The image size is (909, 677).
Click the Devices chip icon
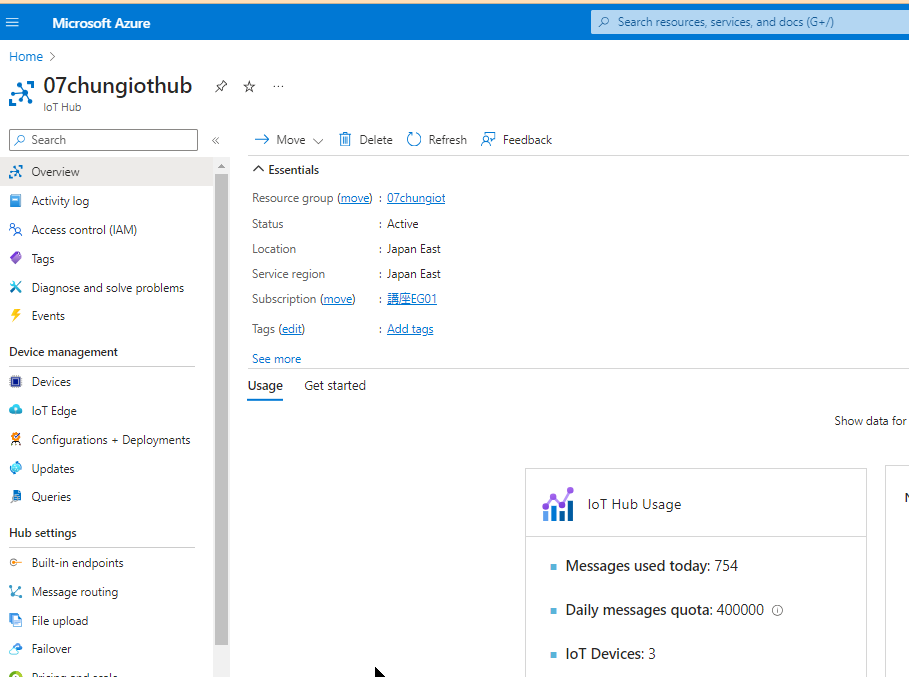[x=16, y=381]
